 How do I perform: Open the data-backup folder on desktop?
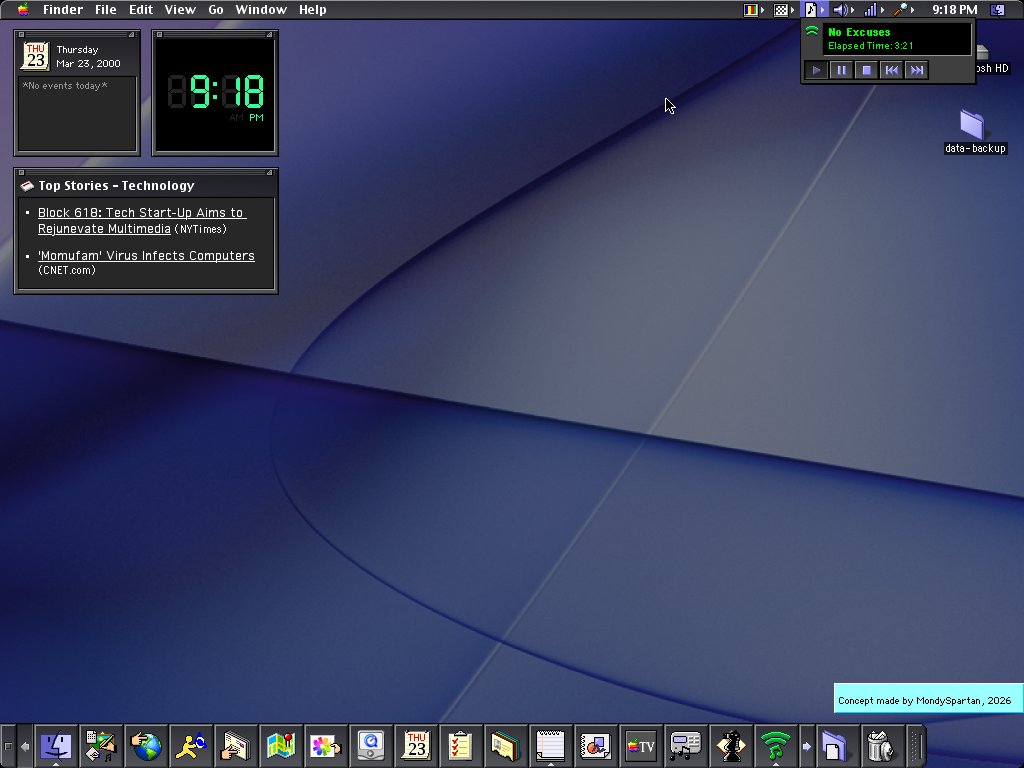[x=974, y=131]
